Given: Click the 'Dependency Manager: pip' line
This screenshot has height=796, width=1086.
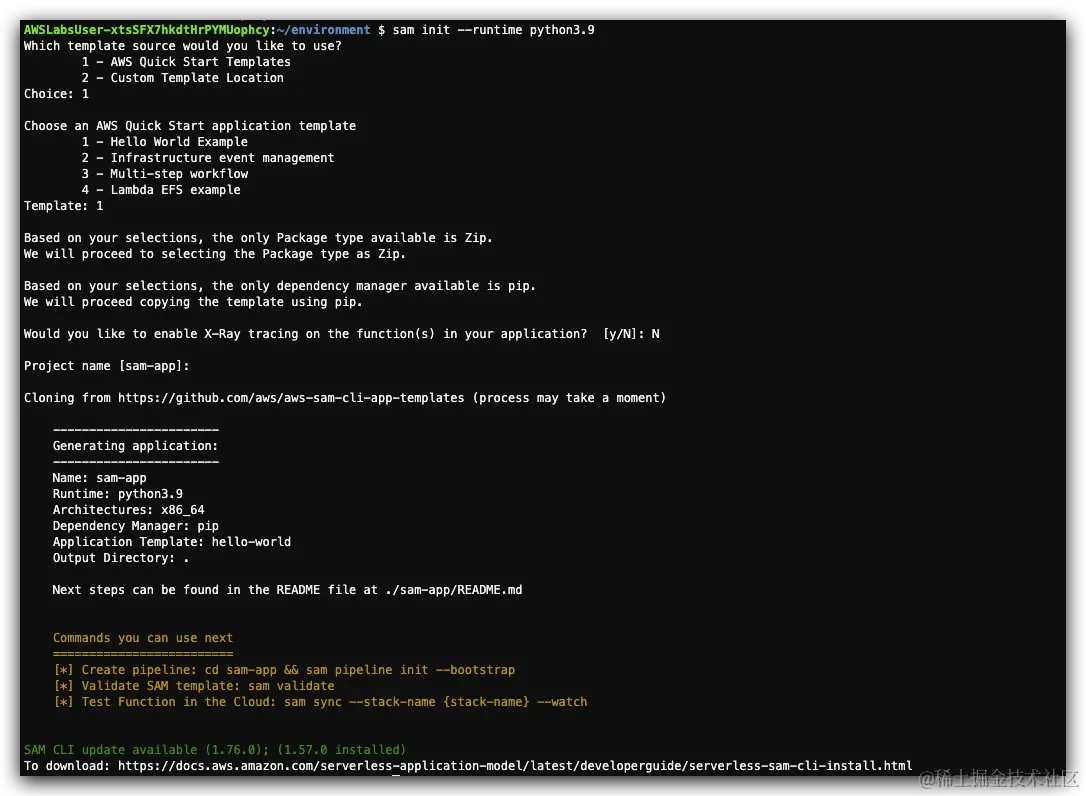Looking at the screenshot, I should (136, 525).
